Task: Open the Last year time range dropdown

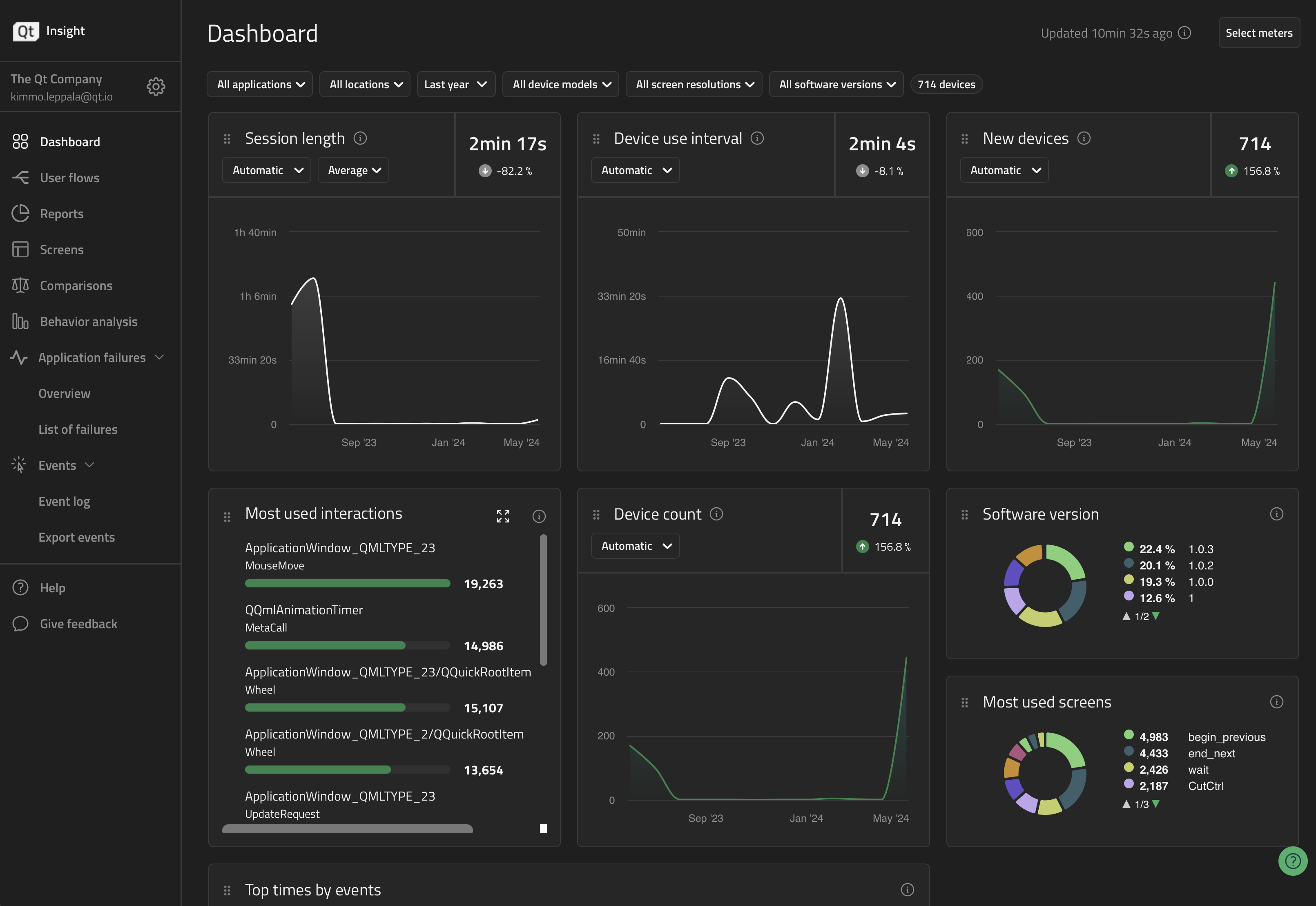Action: 456,84
